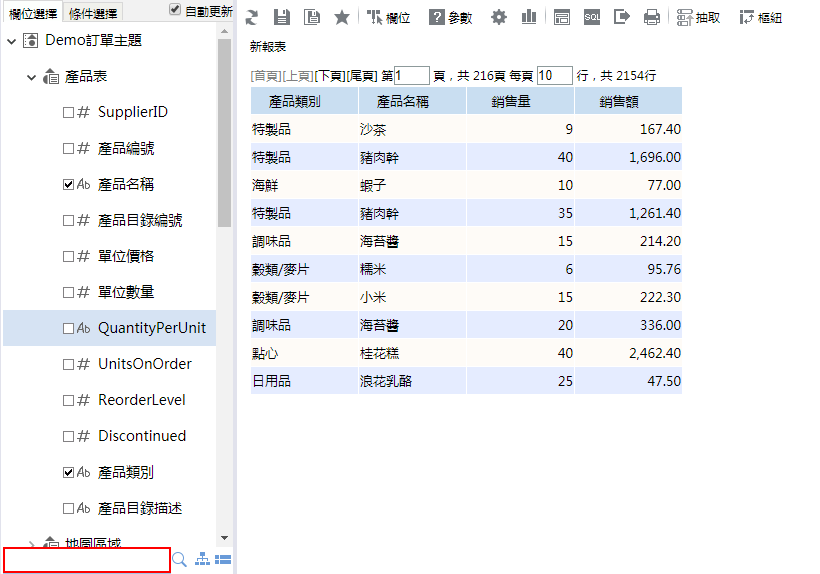Open the 欄位 toolbar button

click(389, 17)
